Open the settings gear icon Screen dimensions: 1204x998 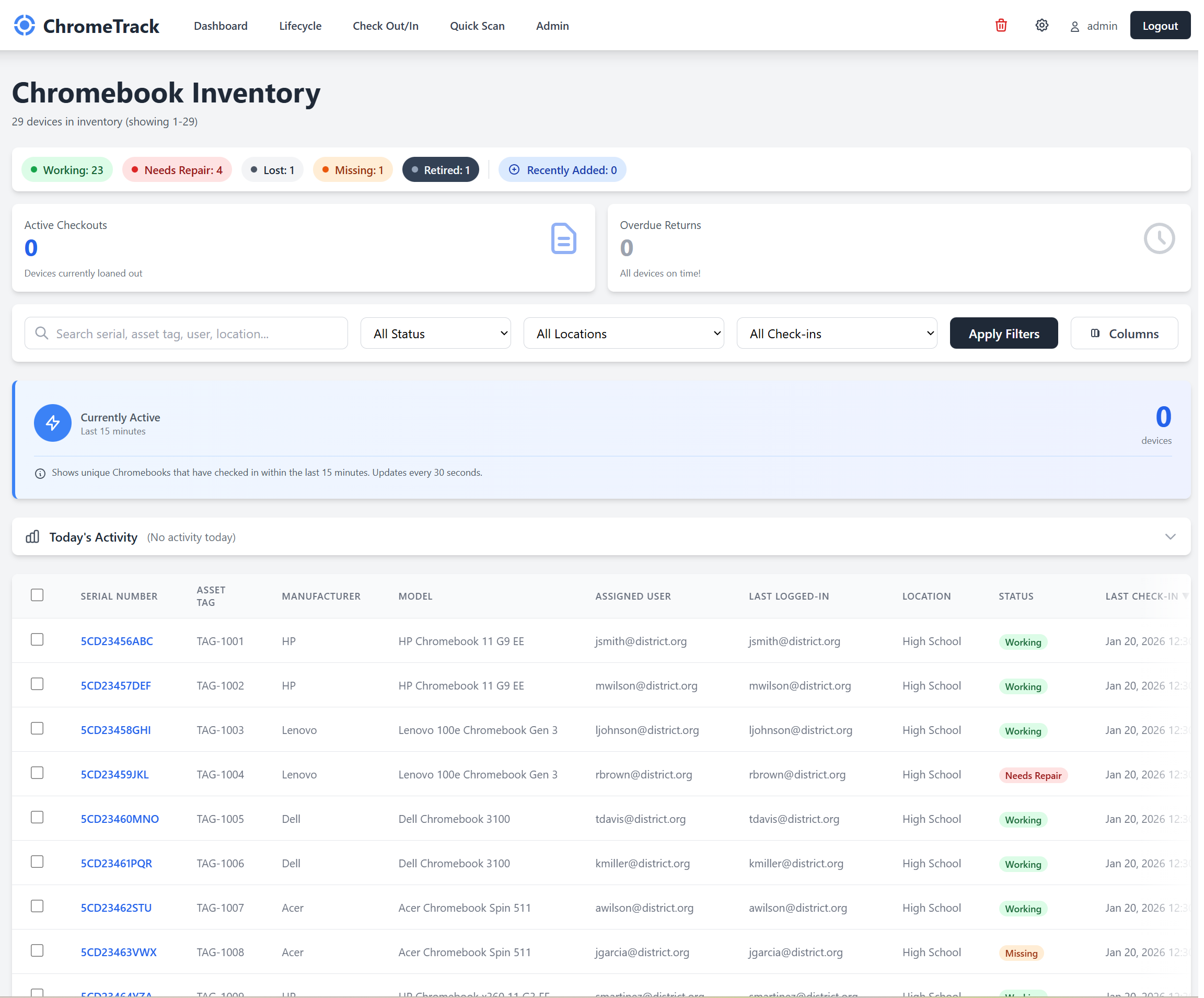point(1042,25)
